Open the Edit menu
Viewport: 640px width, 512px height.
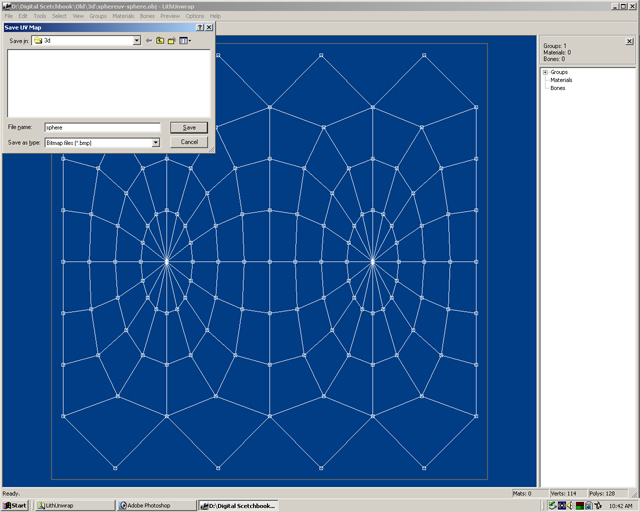point(23,16)
